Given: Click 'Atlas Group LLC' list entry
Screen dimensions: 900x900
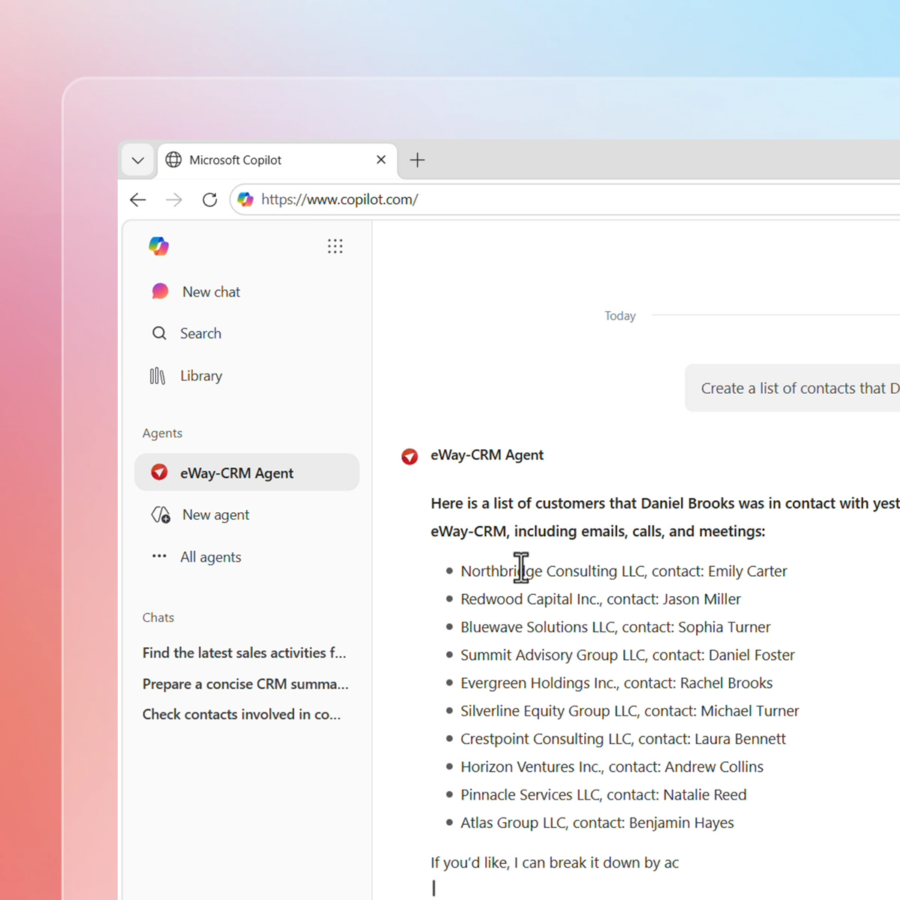Looking at the screenshot, I should [x=597, y=823].
